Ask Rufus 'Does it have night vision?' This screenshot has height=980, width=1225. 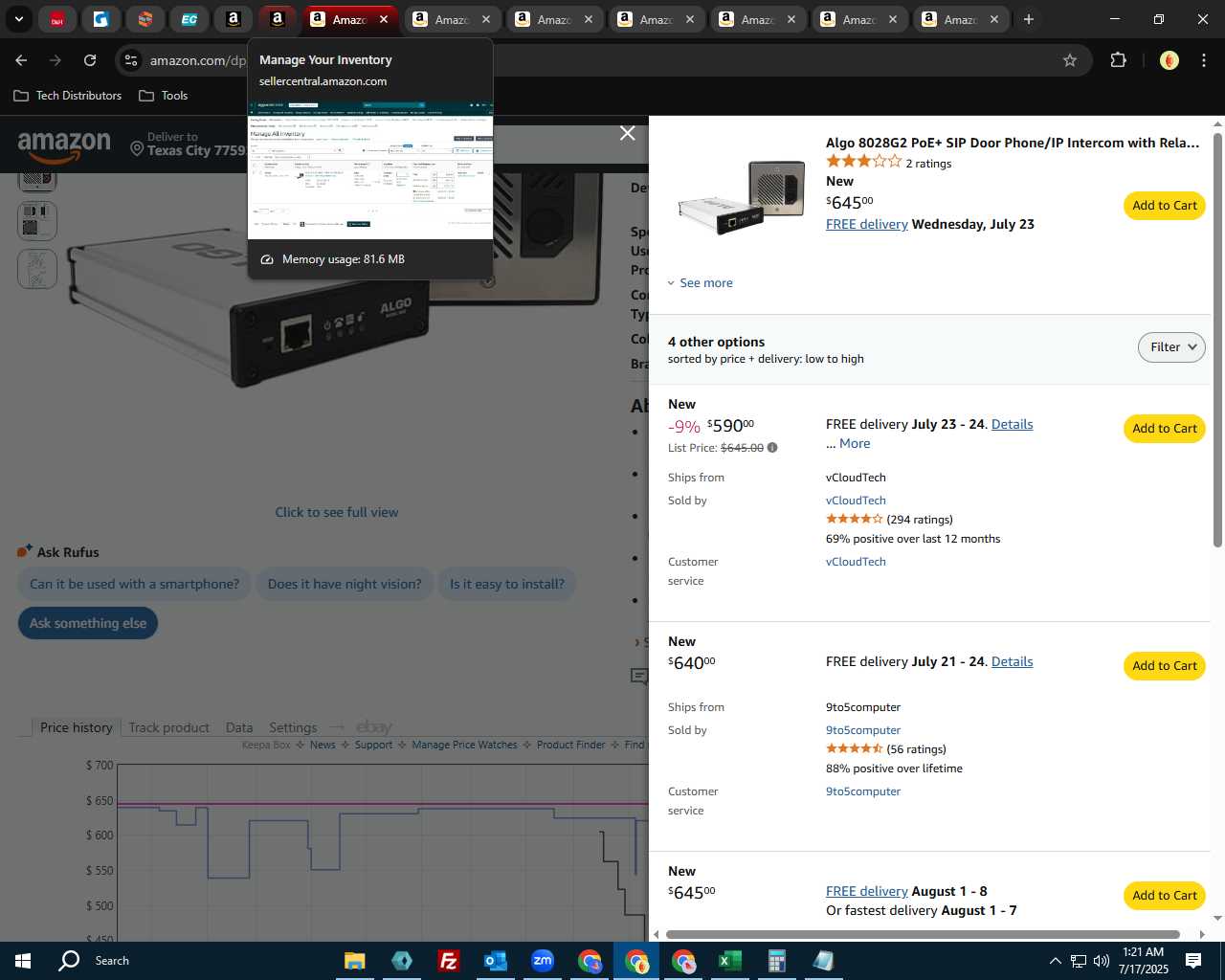click(345, 584)
